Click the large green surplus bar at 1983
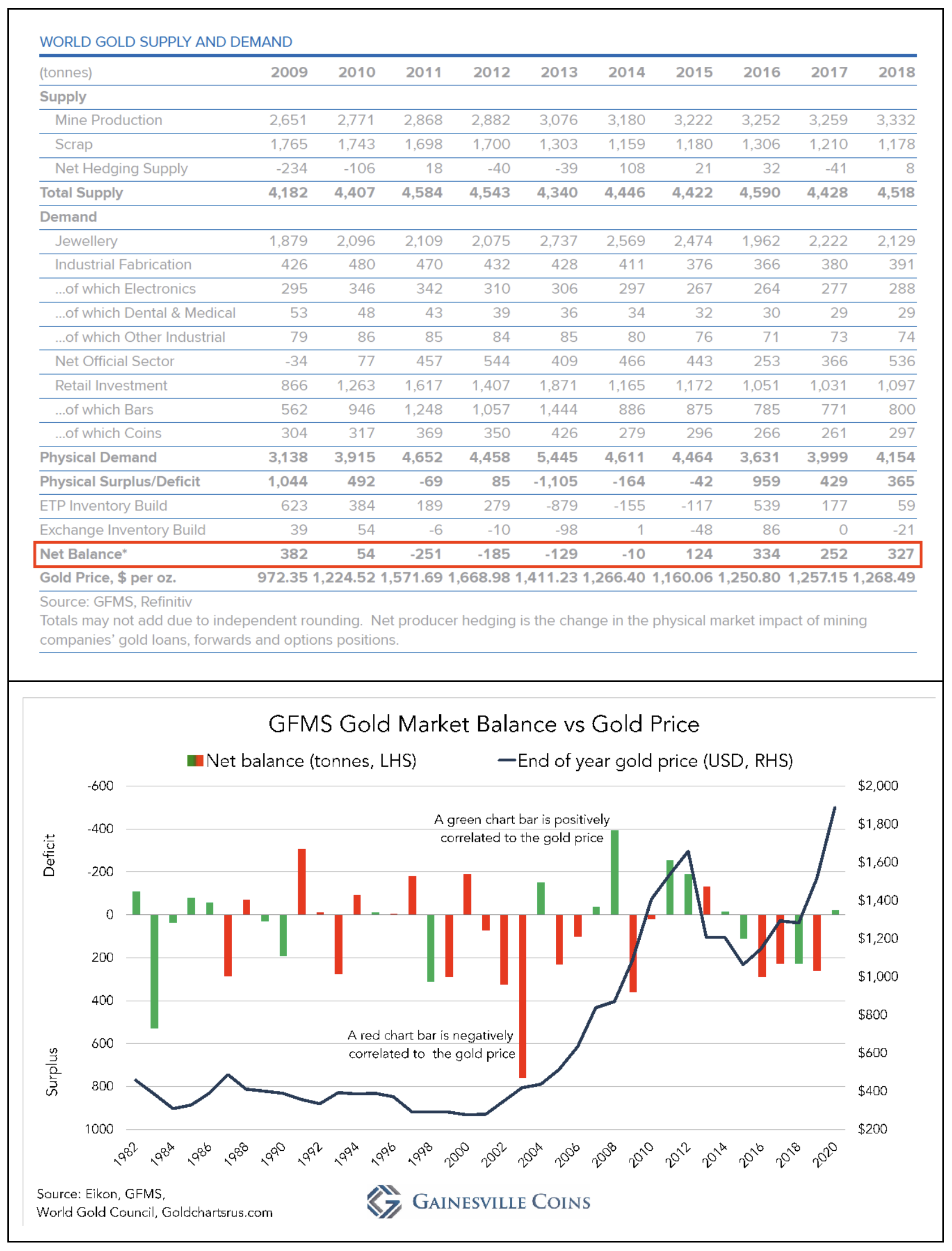Viewport: 952px width, 1251px height. (x=154, y=971)
